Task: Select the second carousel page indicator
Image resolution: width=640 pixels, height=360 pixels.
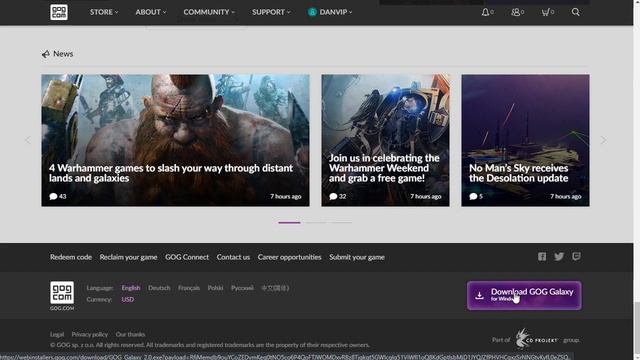Action: click(x=316, y=222)
